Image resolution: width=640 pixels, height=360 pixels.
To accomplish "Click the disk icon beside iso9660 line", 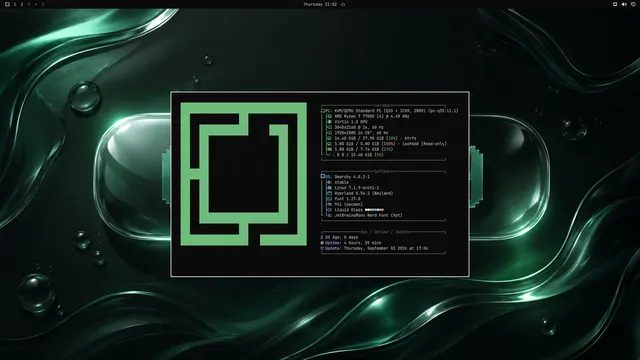I will coord(329,144).
